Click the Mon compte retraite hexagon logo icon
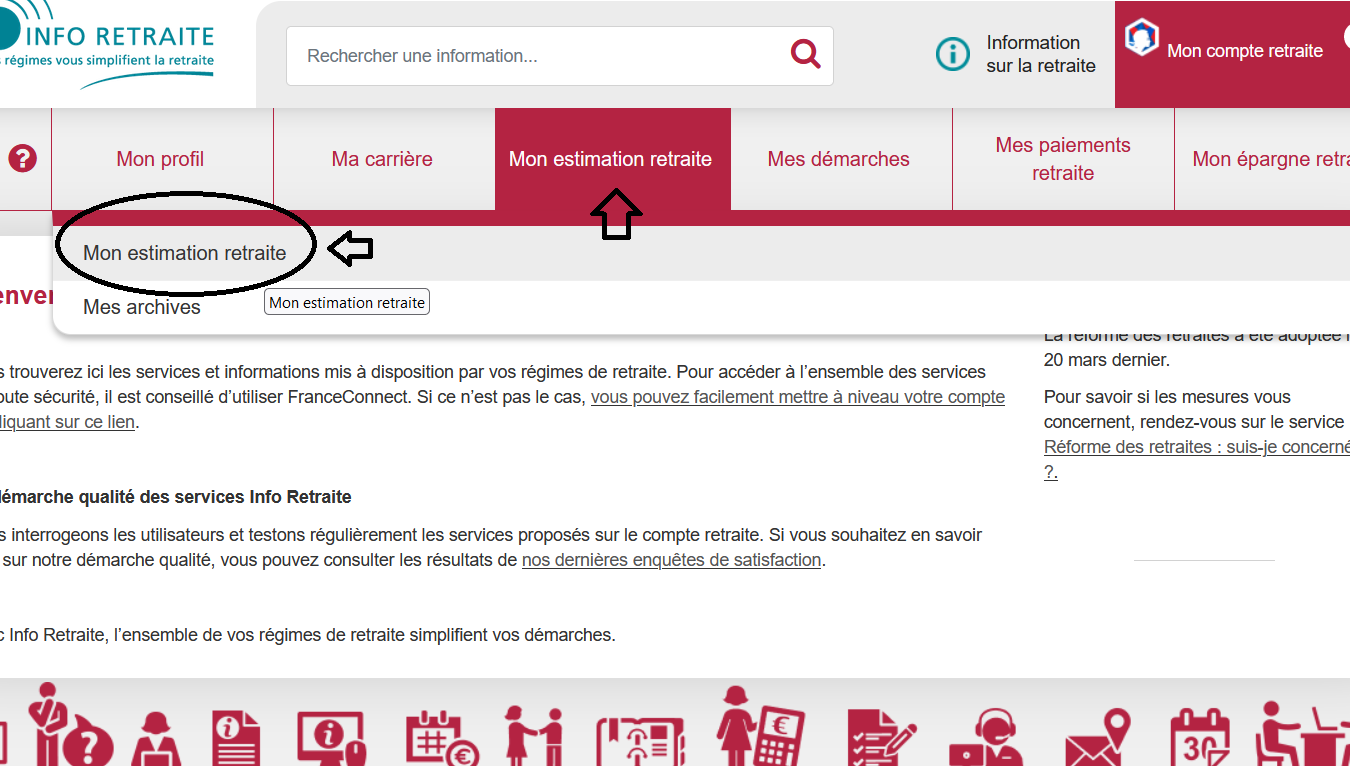The image size is (1350, 766). click(1141, 38)
